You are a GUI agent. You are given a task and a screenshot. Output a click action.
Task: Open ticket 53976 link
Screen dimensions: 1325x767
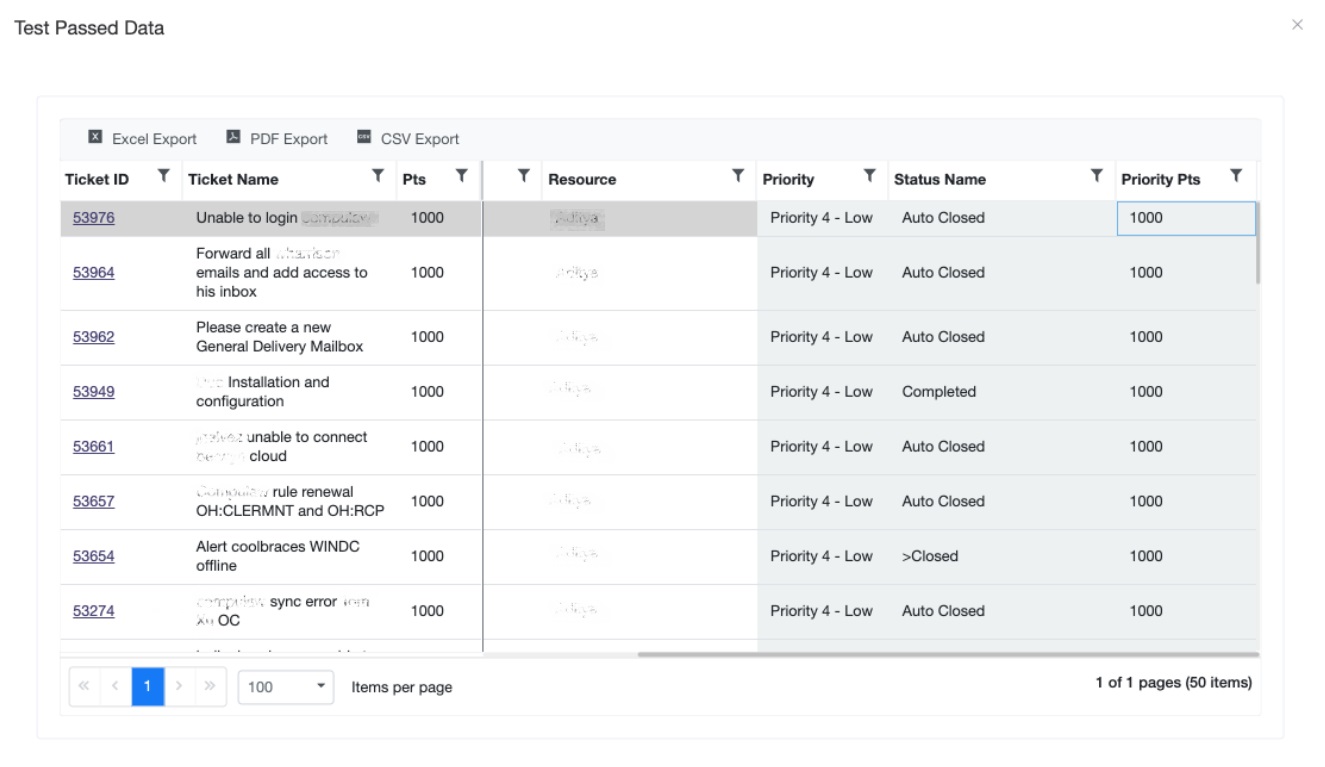tap(94, 218)
